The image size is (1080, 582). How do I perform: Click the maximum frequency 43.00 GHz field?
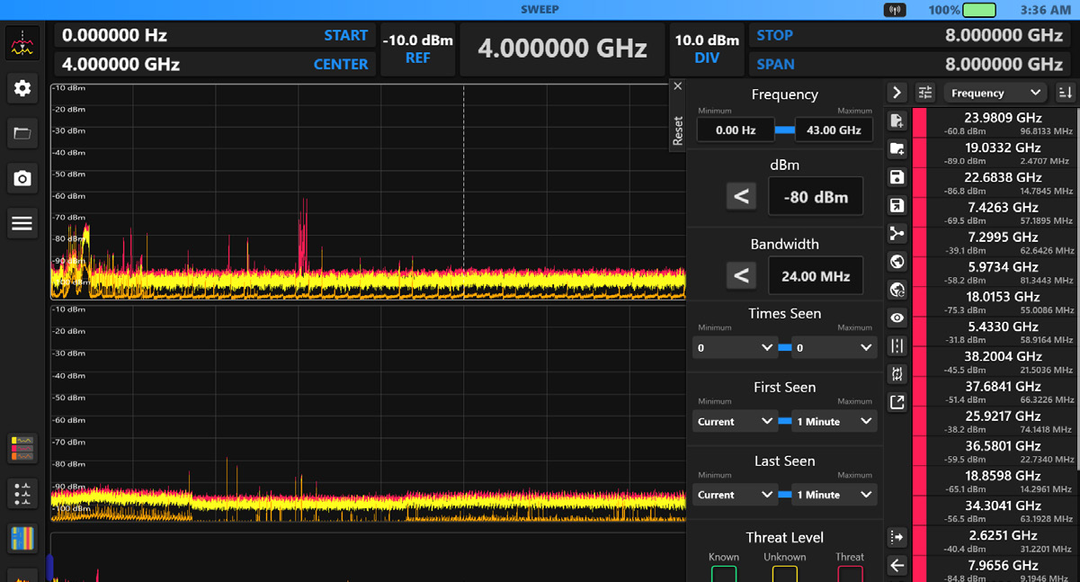834,130
